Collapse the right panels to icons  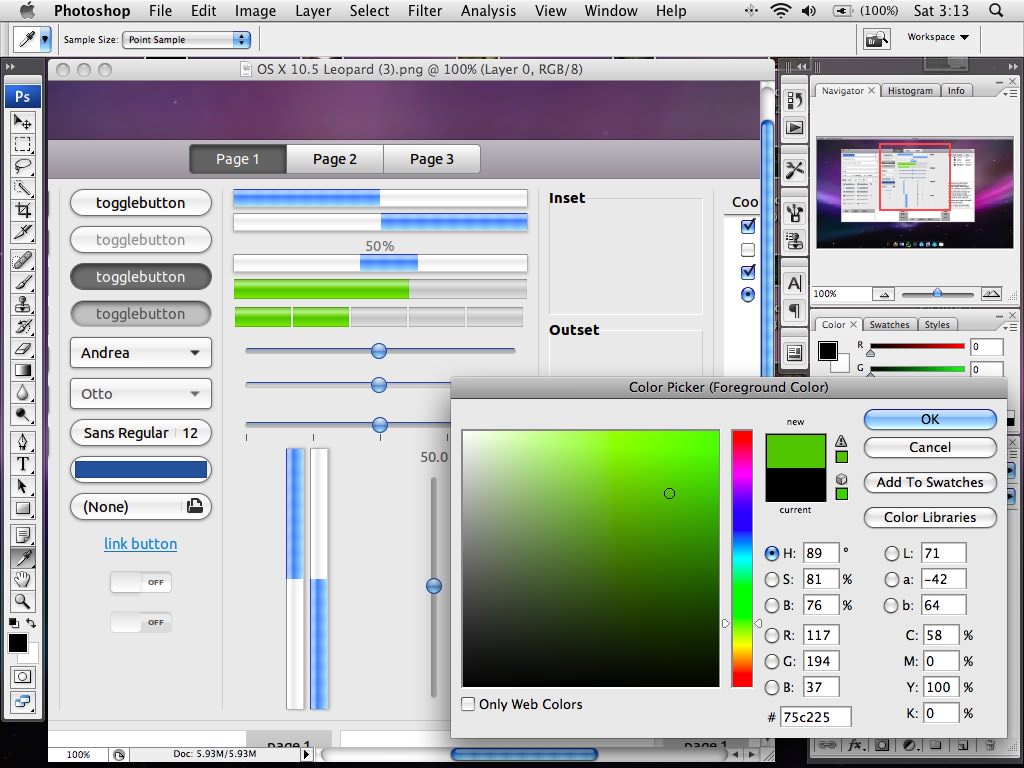(1012, 66)
